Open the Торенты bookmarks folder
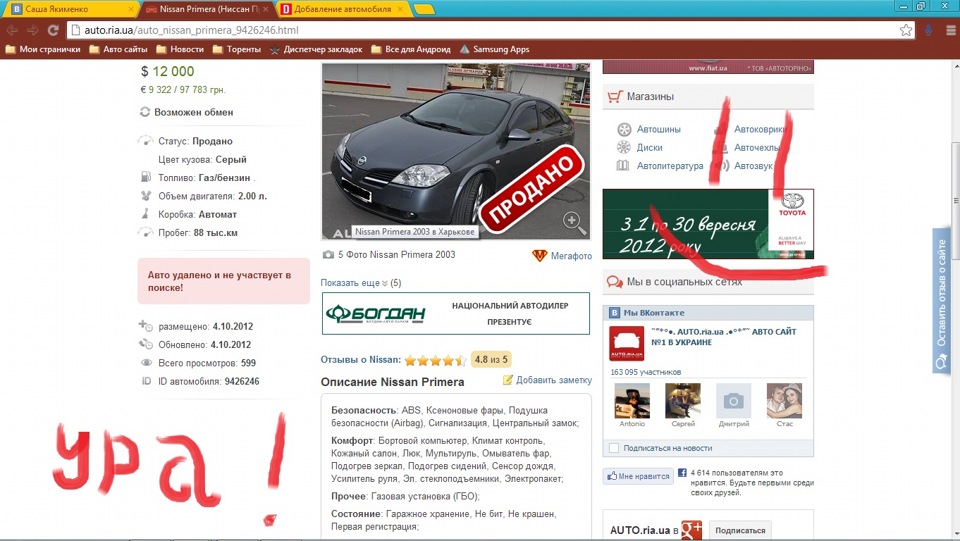Image resolution: width=960 pixels, height=541 pixels. pyautogui.click(x=236, y=49)
